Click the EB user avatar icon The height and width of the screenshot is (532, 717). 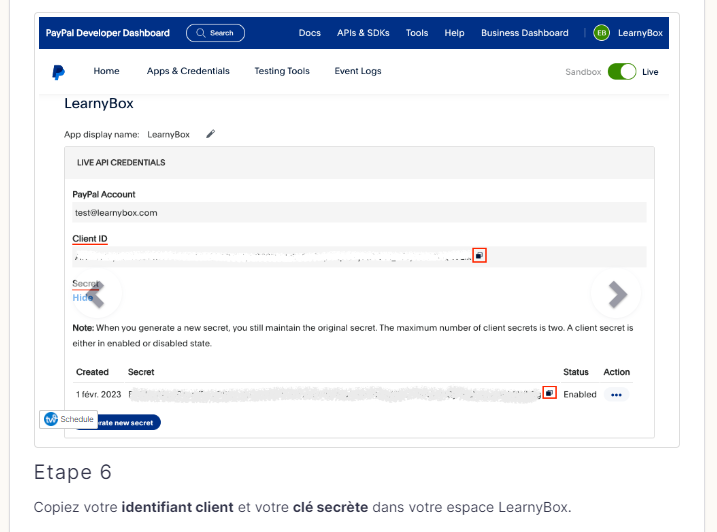[601, 33]
